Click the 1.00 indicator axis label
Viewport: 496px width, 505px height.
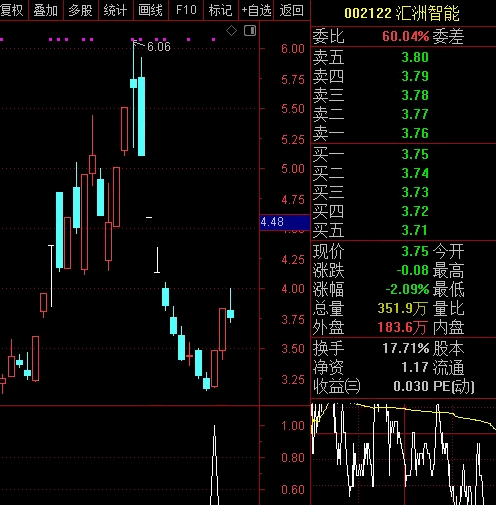[293, 426]
